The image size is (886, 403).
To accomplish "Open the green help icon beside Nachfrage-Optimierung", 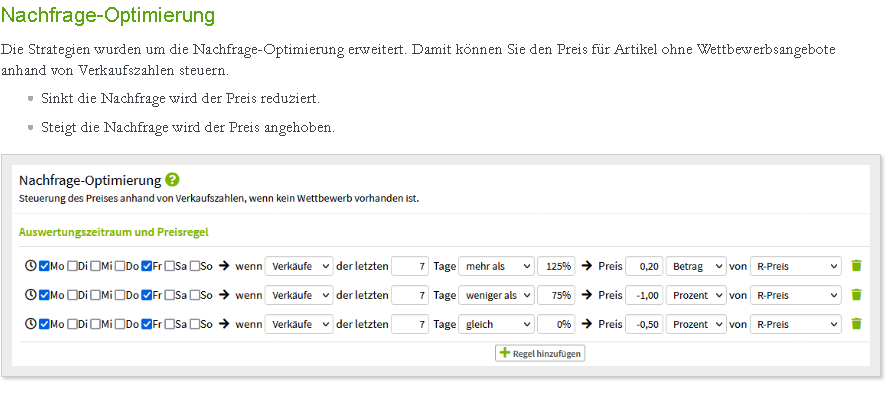I will pos(172,180).
